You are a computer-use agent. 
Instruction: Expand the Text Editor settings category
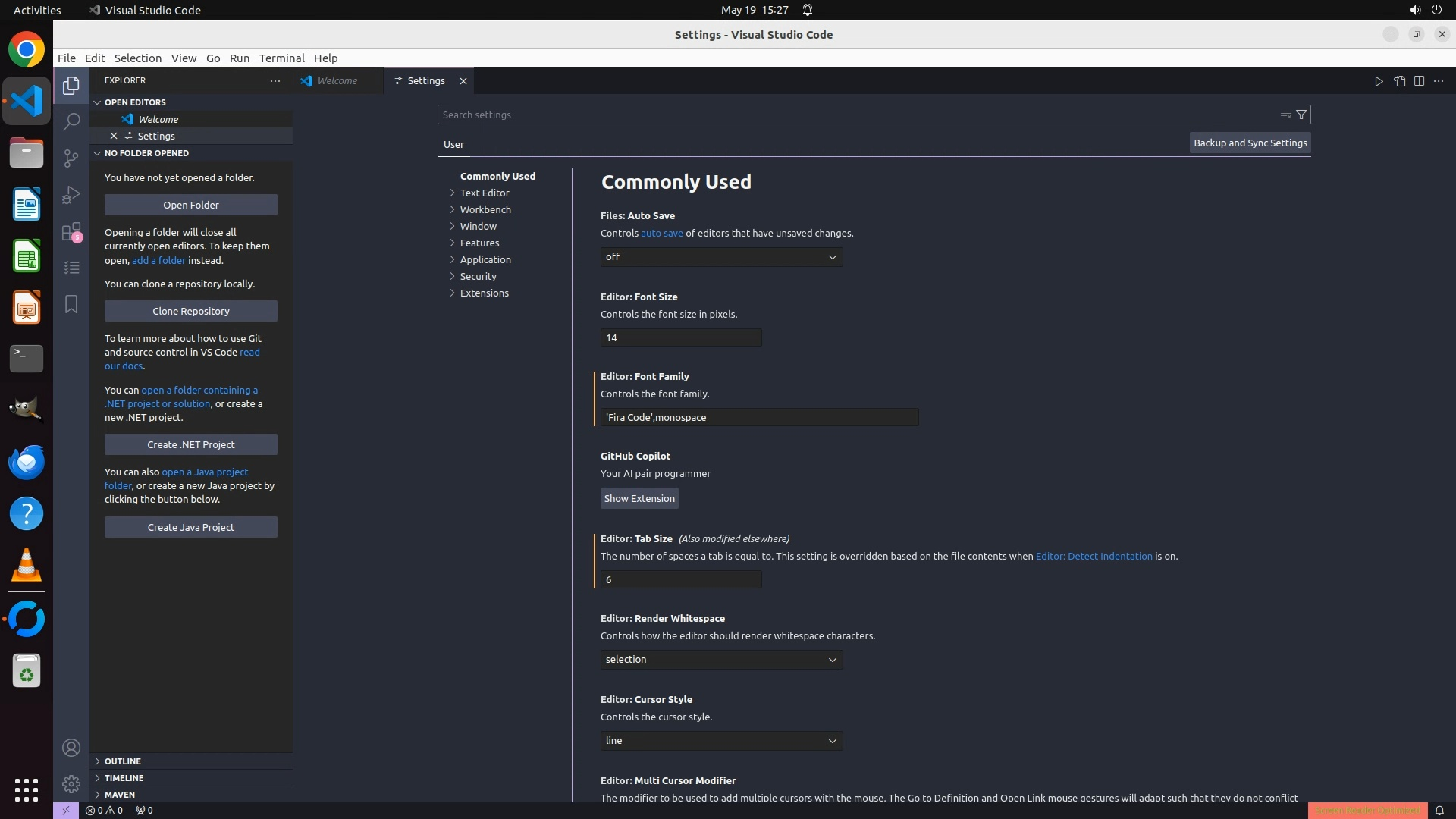[484, 193]
